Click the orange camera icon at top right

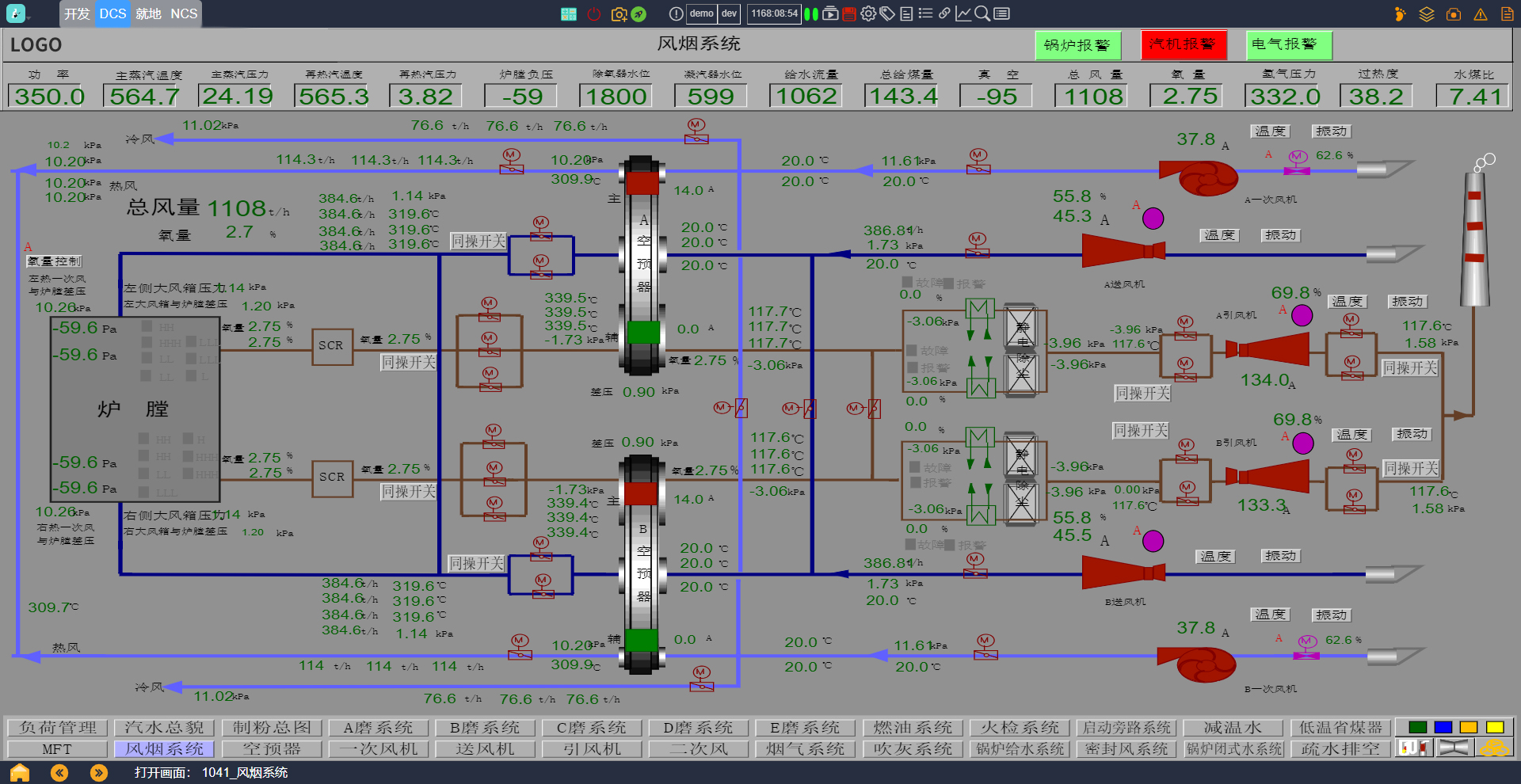1454,13
